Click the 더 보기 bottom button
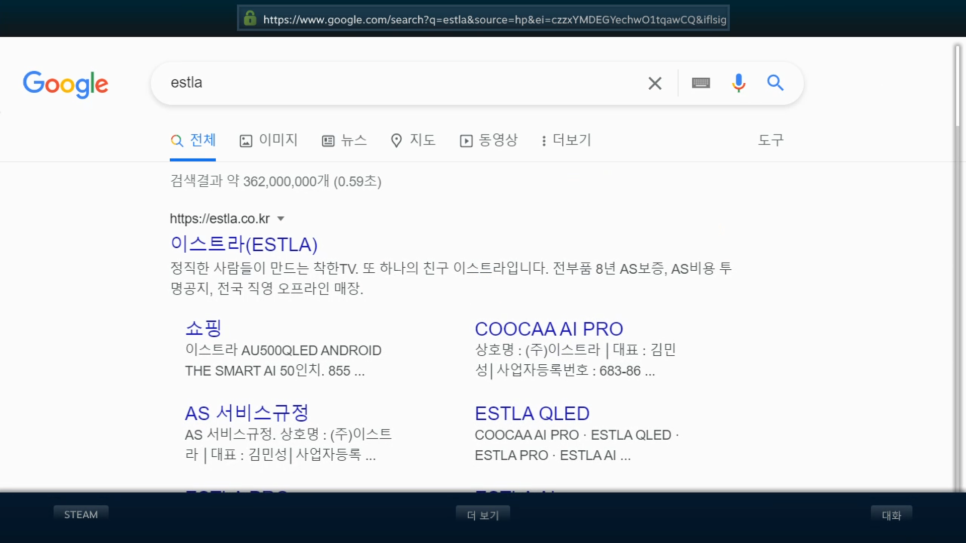 tap(483, 515)
